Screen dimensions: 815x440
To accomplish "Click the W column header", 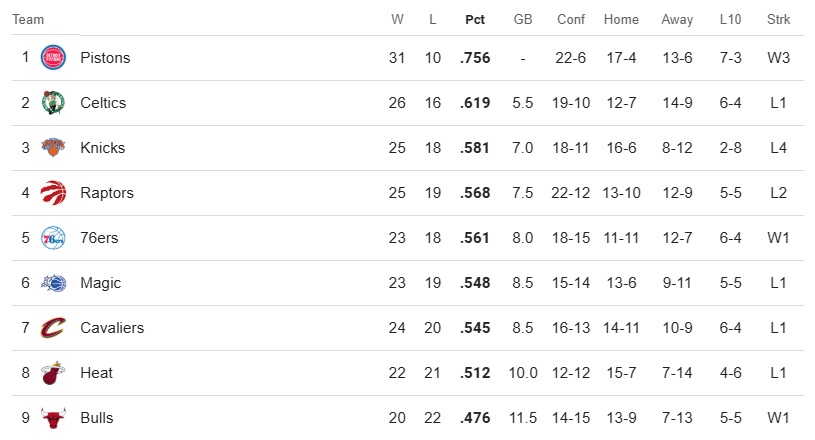I will pos(397,19).
